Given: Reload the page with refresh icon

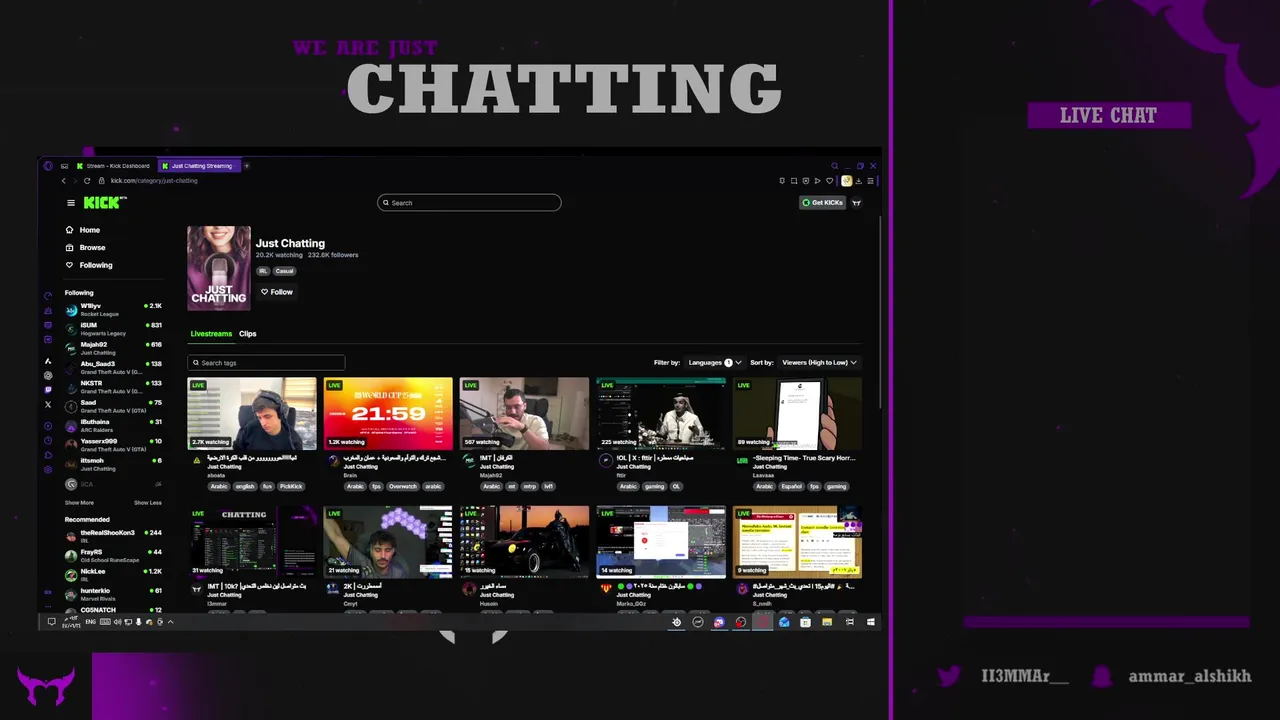Looking at the screenshot, I should (x=87, y=181).
